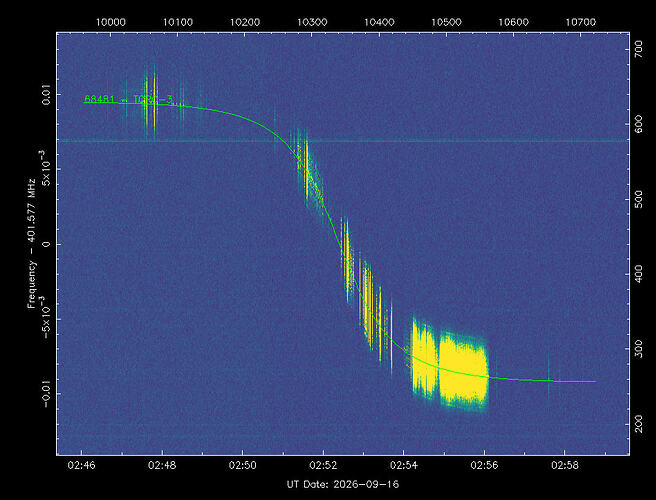The height and width of the screenshot is (500, 656).
Task: Click the top axis value 10400
Action: coord(379,22)
